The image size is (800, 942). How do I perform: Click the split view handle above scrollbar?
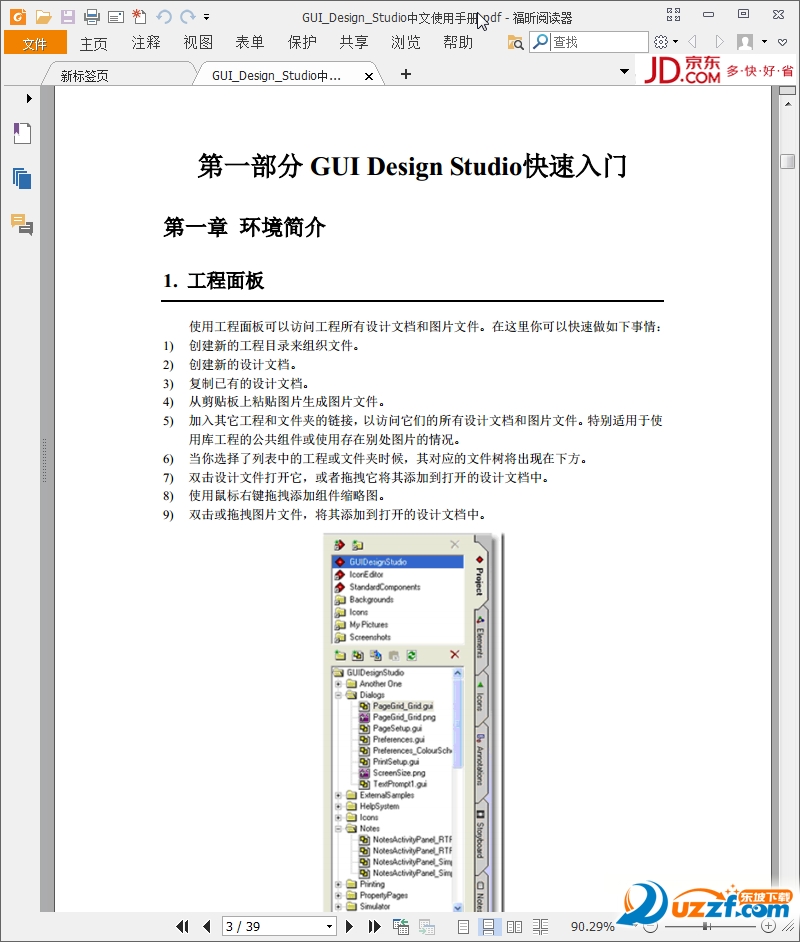787,91
